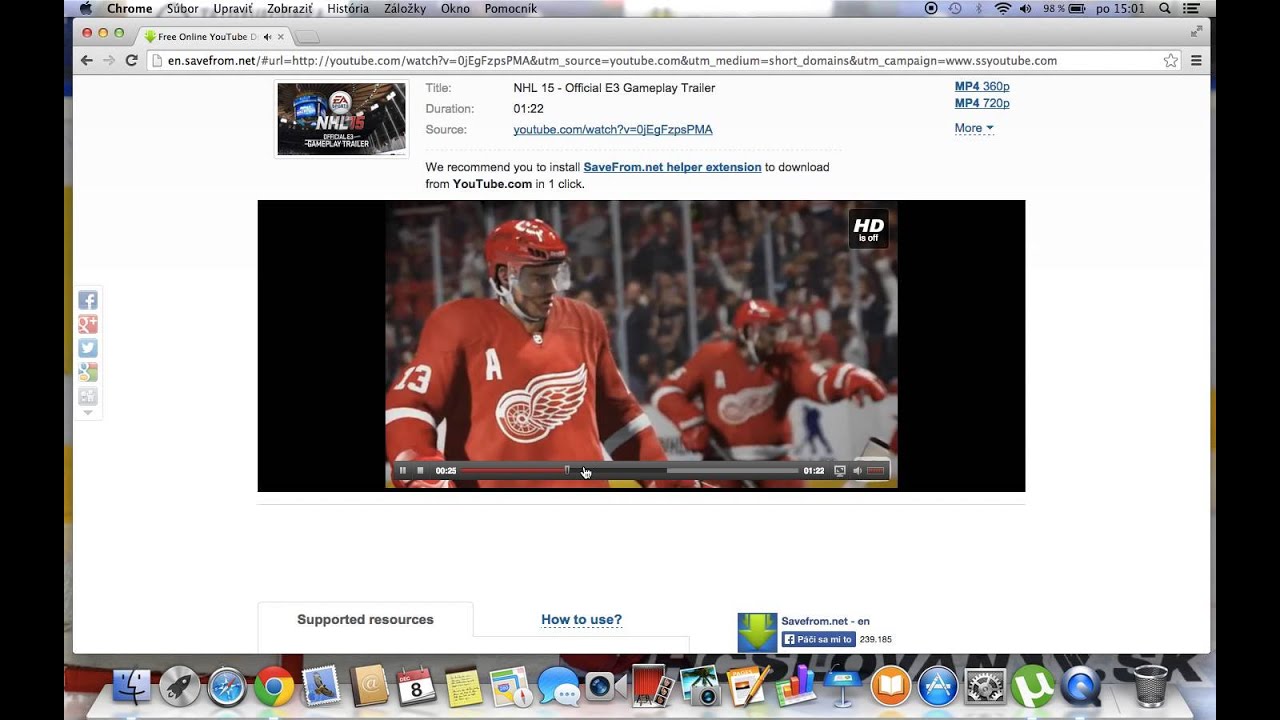Open the Zobraziť menu
Viewport: 1280px width, 720px height.
click(290, 9)
